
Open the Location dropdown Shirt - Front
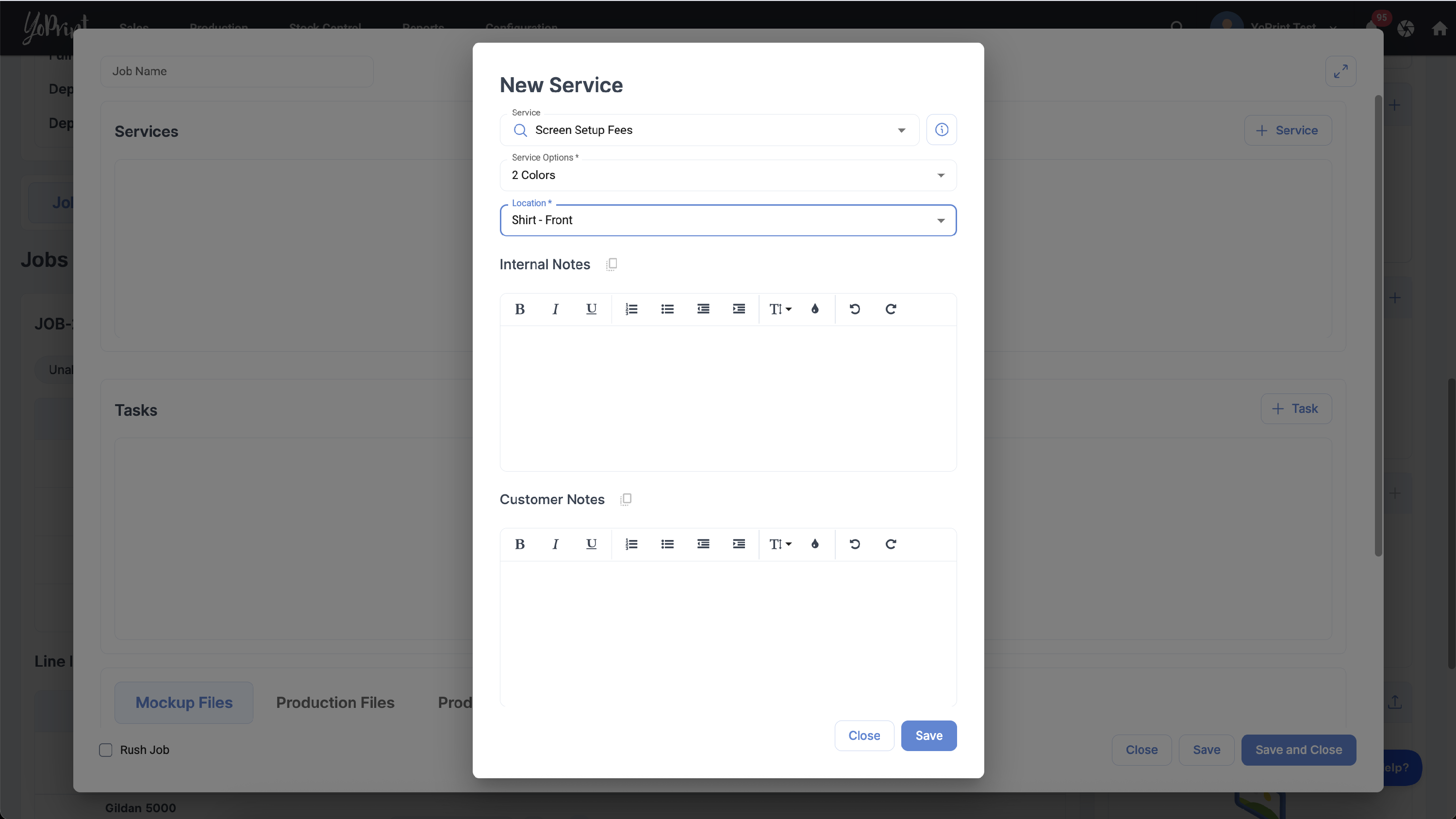coord(728,220)
